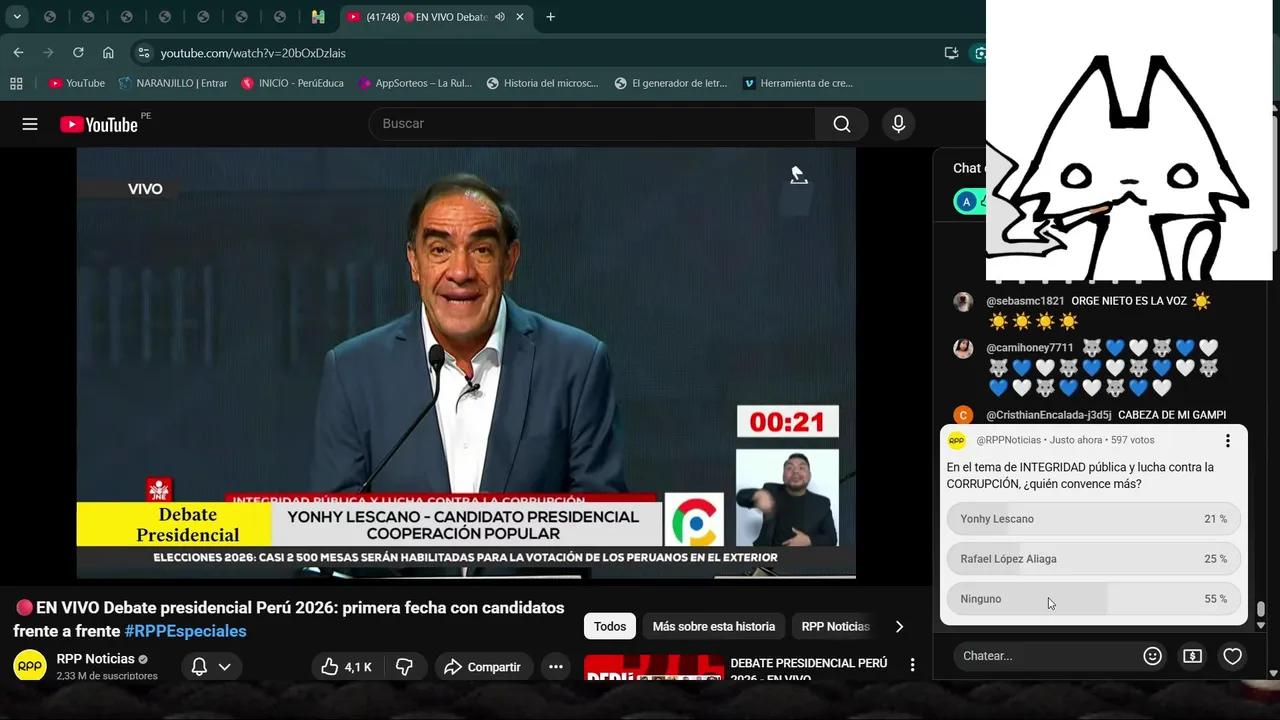Go back to the previous page
1280x720 pixels.
point(18,53)
